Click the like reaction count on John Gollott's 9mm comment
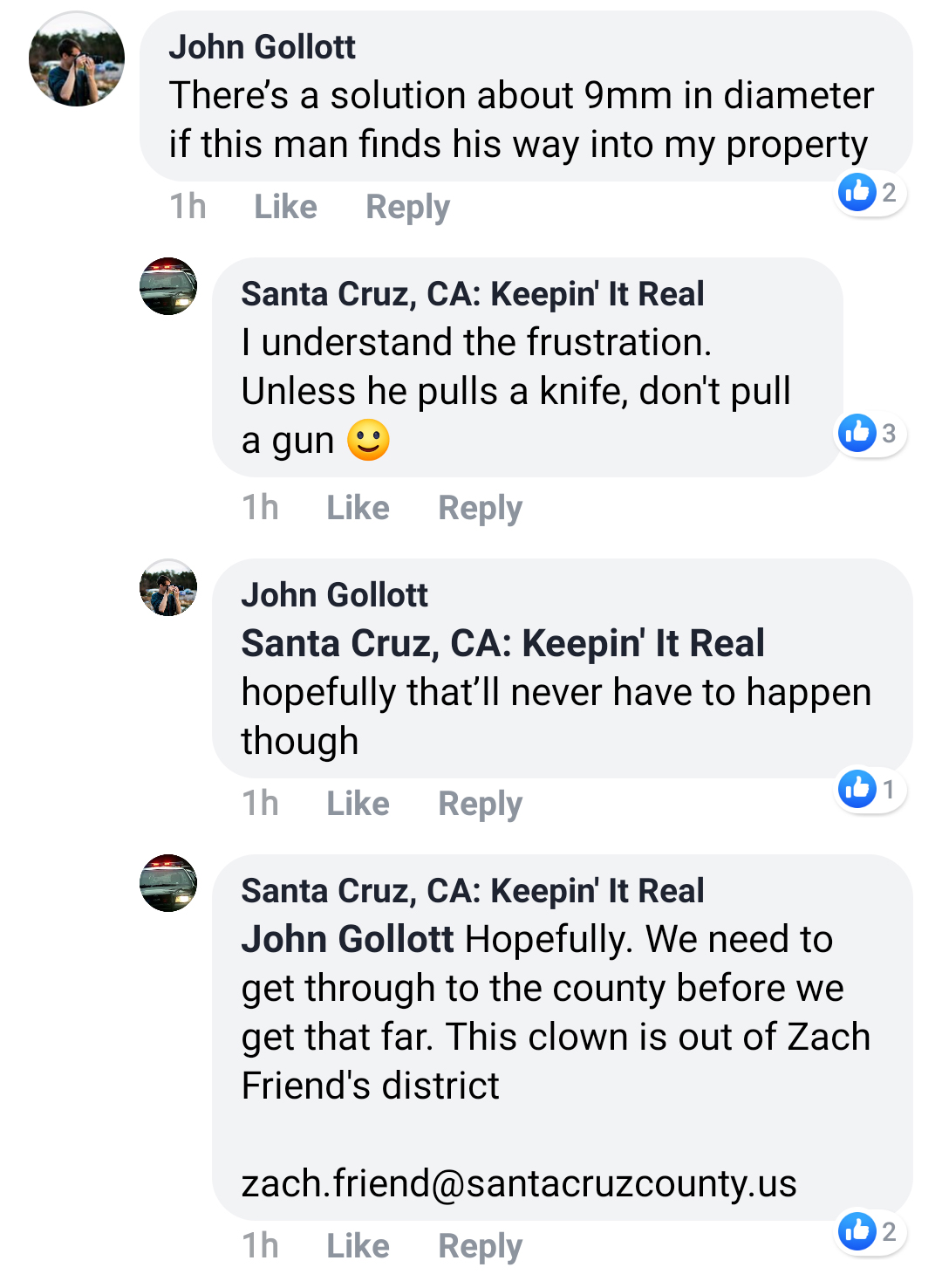This screenshot has height=1288, width=942. point(870,193)
